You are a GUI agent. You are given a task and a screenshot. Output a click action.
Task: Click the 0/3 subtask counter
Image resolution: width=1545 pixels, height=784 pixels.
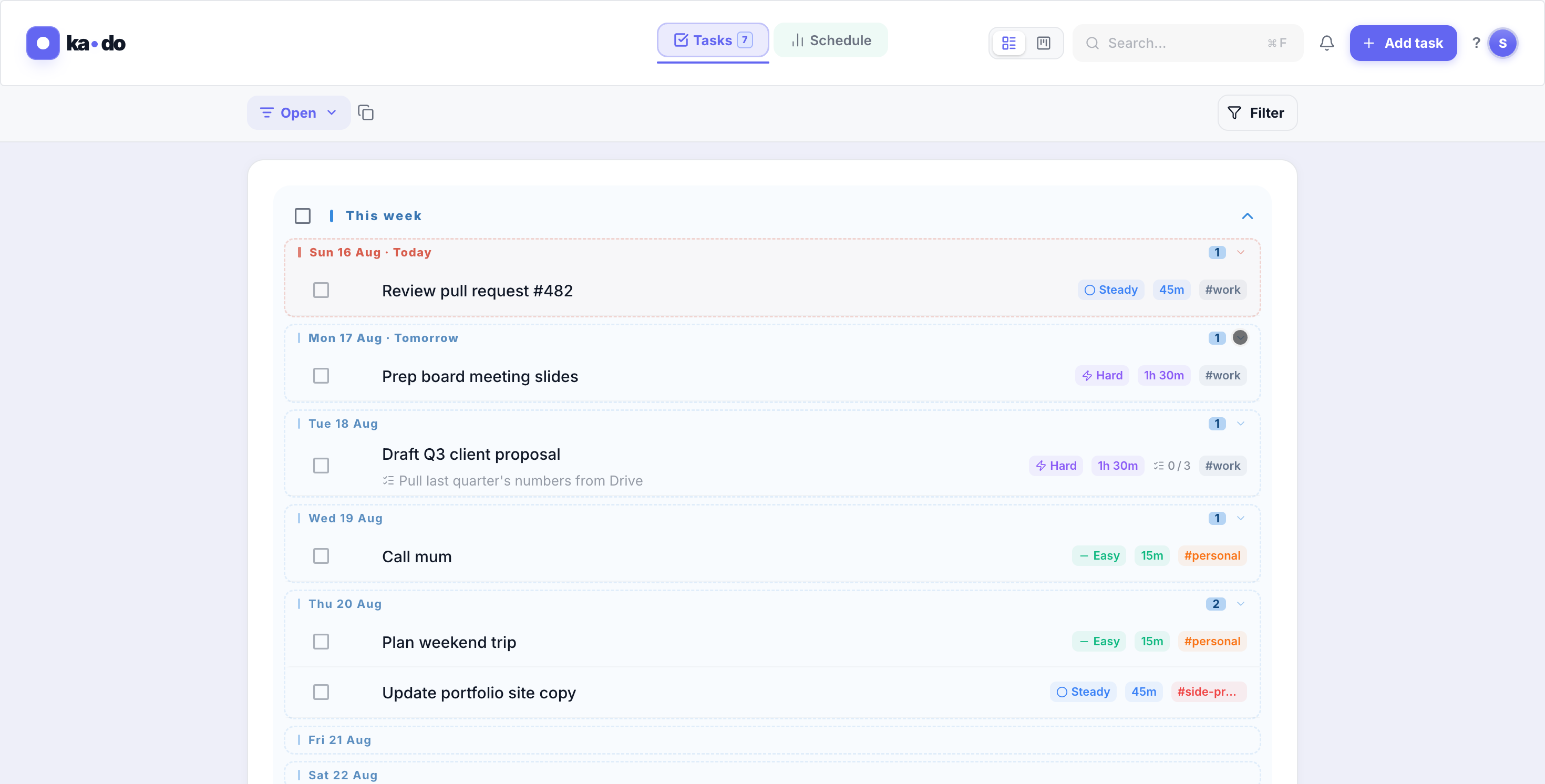point(1172,466)
